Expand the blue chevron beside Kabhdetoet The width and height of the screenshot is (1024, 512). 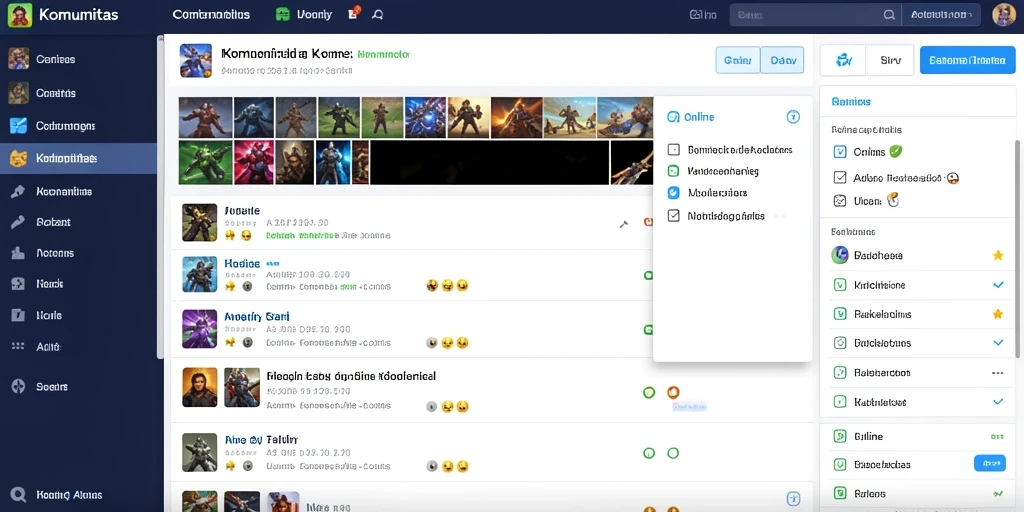998,402
